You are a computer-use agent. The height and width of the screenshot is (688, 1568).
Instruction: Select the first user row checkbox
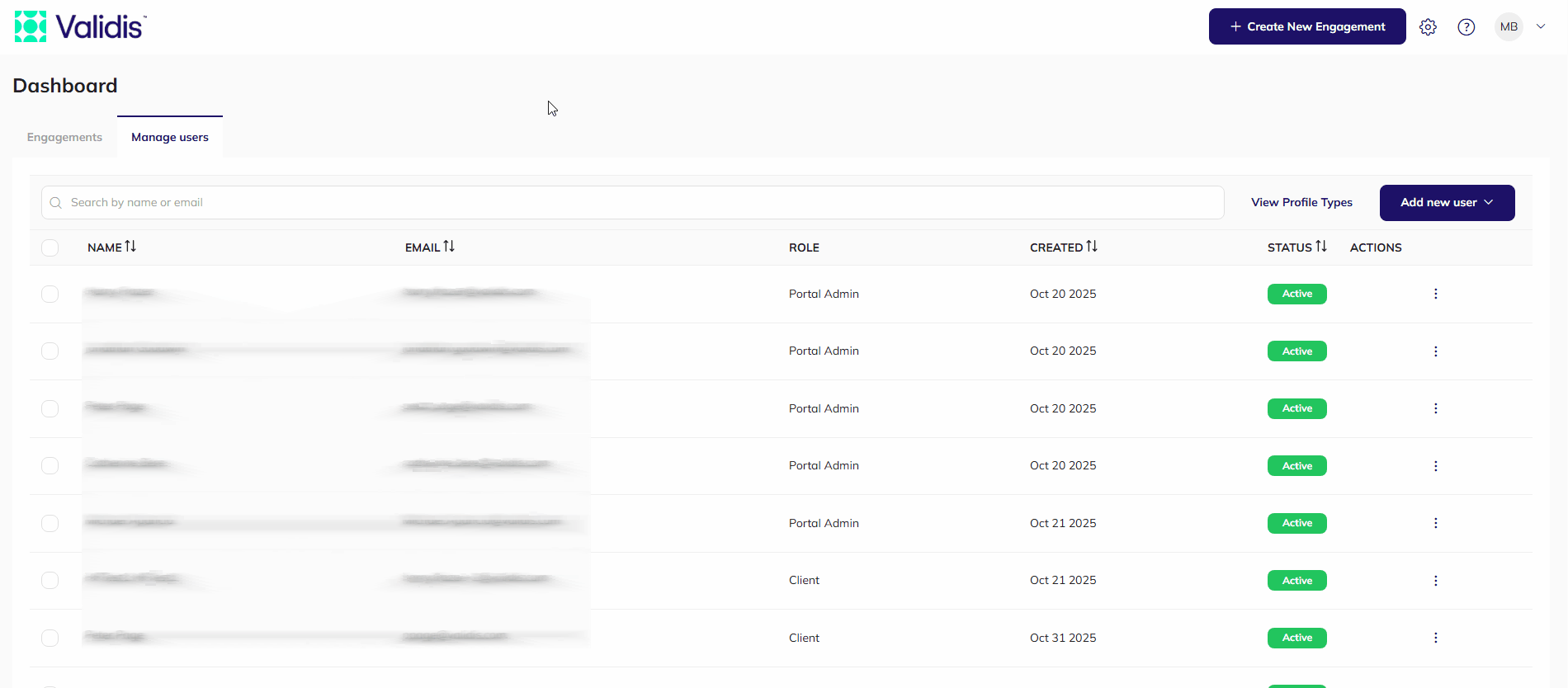coord(50,294)
